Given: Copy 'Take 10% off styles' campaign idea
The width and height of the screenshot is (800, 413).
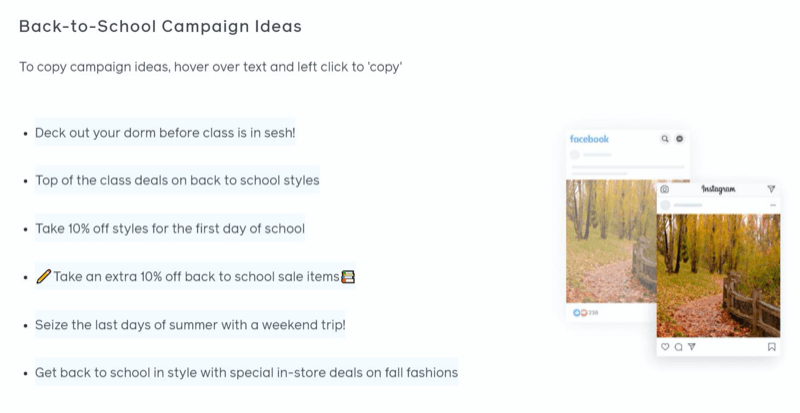Looking at the screenshot, I should pos(170,228).
